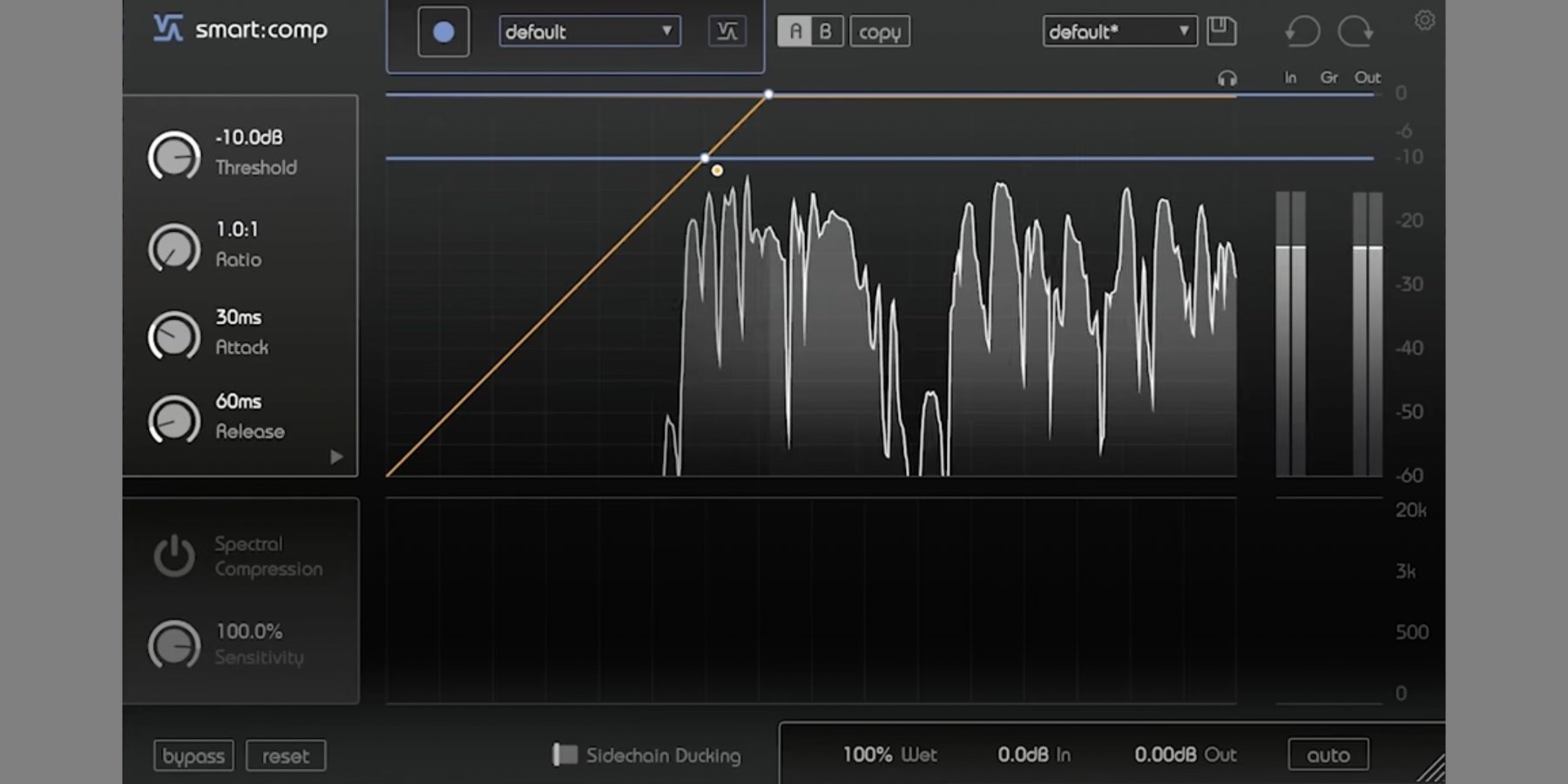Open settings with the gear icon
The height and width of the screenshot is (784, 1568).
tap(1424, 20)
